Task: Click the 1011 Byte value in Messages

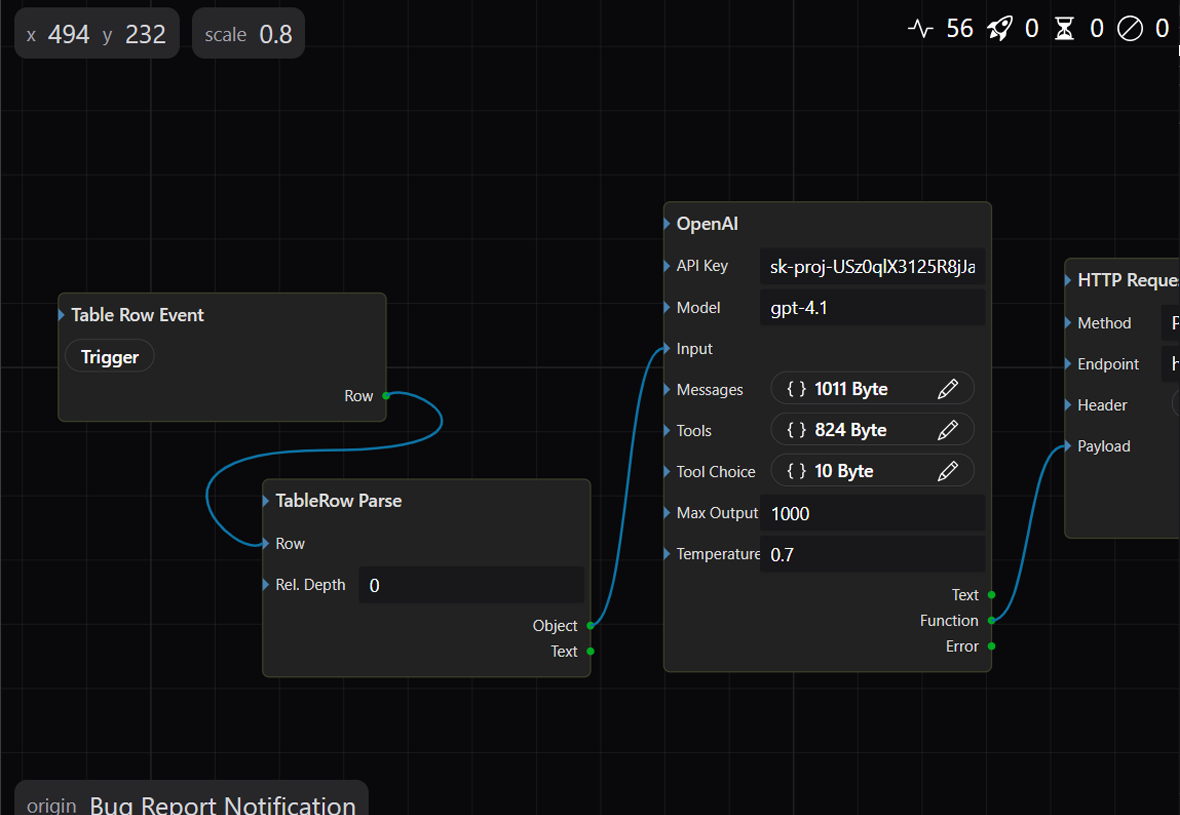Action: 851,389
